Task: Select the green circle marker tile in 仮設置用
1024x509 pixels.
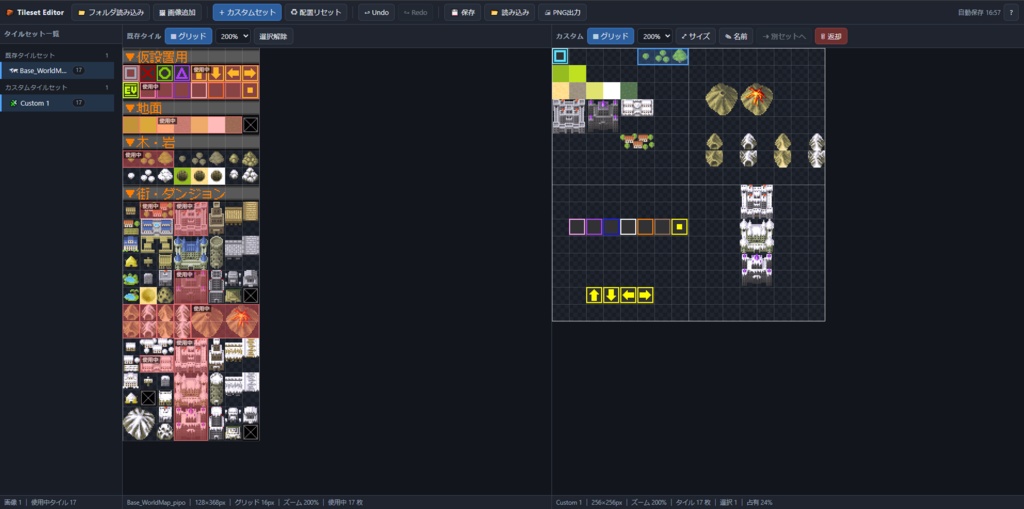Action: (x=165, y=73)
